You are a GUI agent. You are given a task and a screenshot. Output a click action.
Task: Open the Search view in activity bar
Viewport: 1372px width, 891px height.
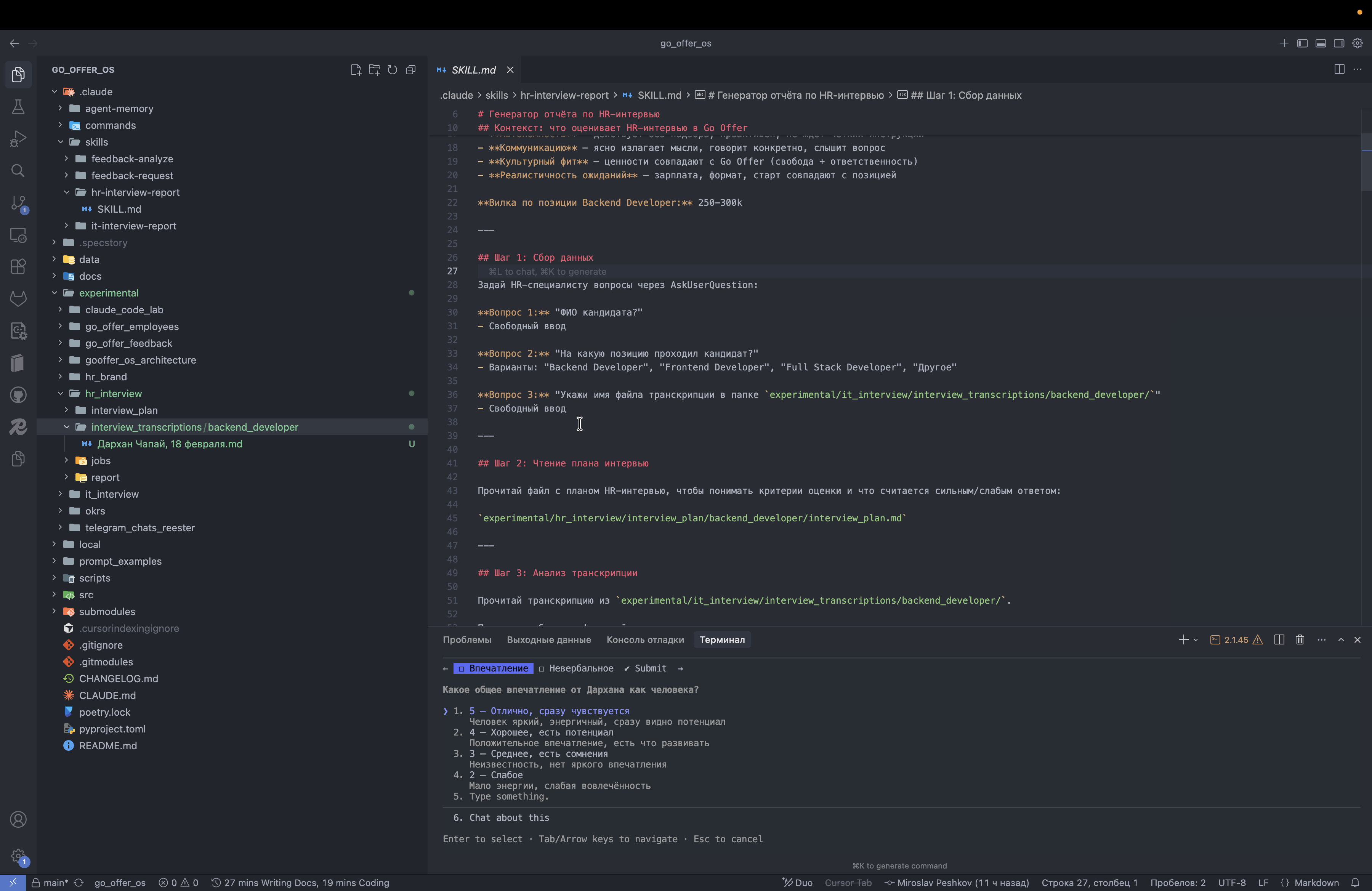(18, 171)
